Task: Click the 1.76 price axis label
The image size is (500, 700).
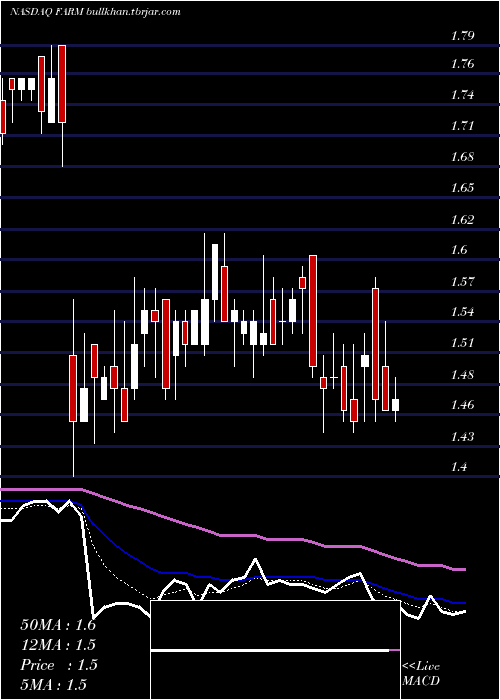Action: click(465, 64)
